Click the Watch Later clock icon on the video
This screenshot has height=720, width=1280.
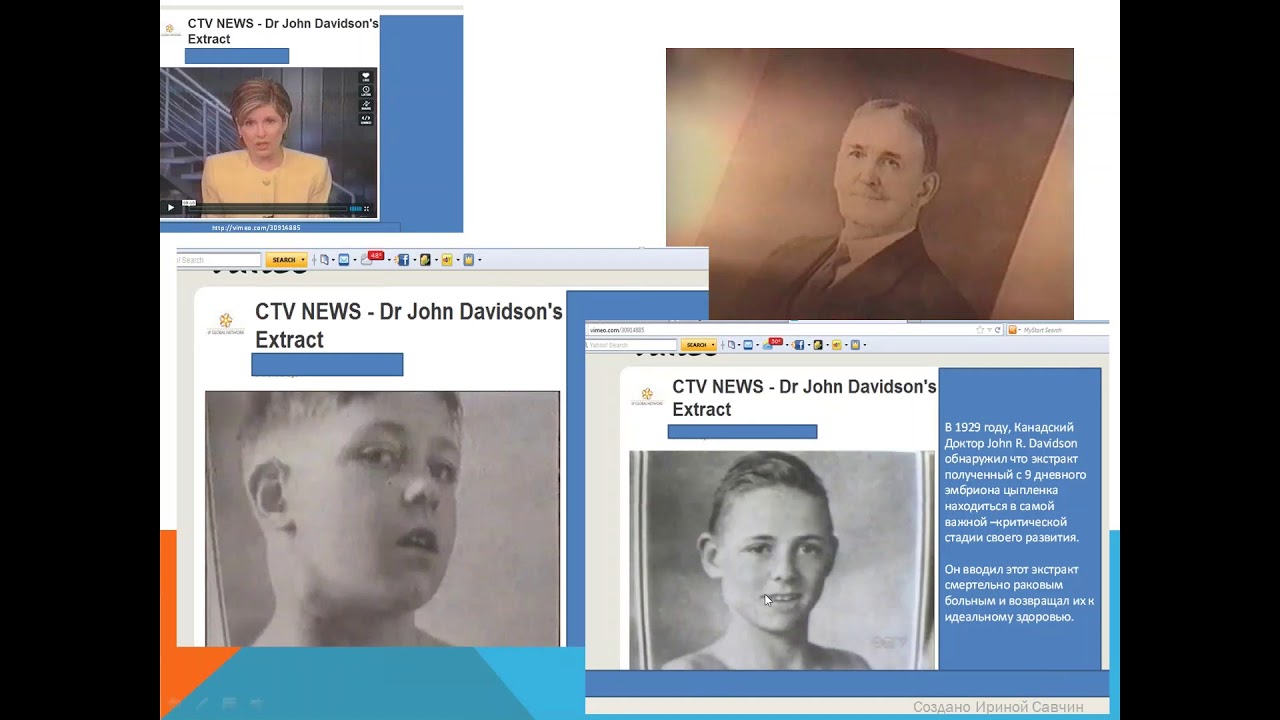tap(366, 90)
